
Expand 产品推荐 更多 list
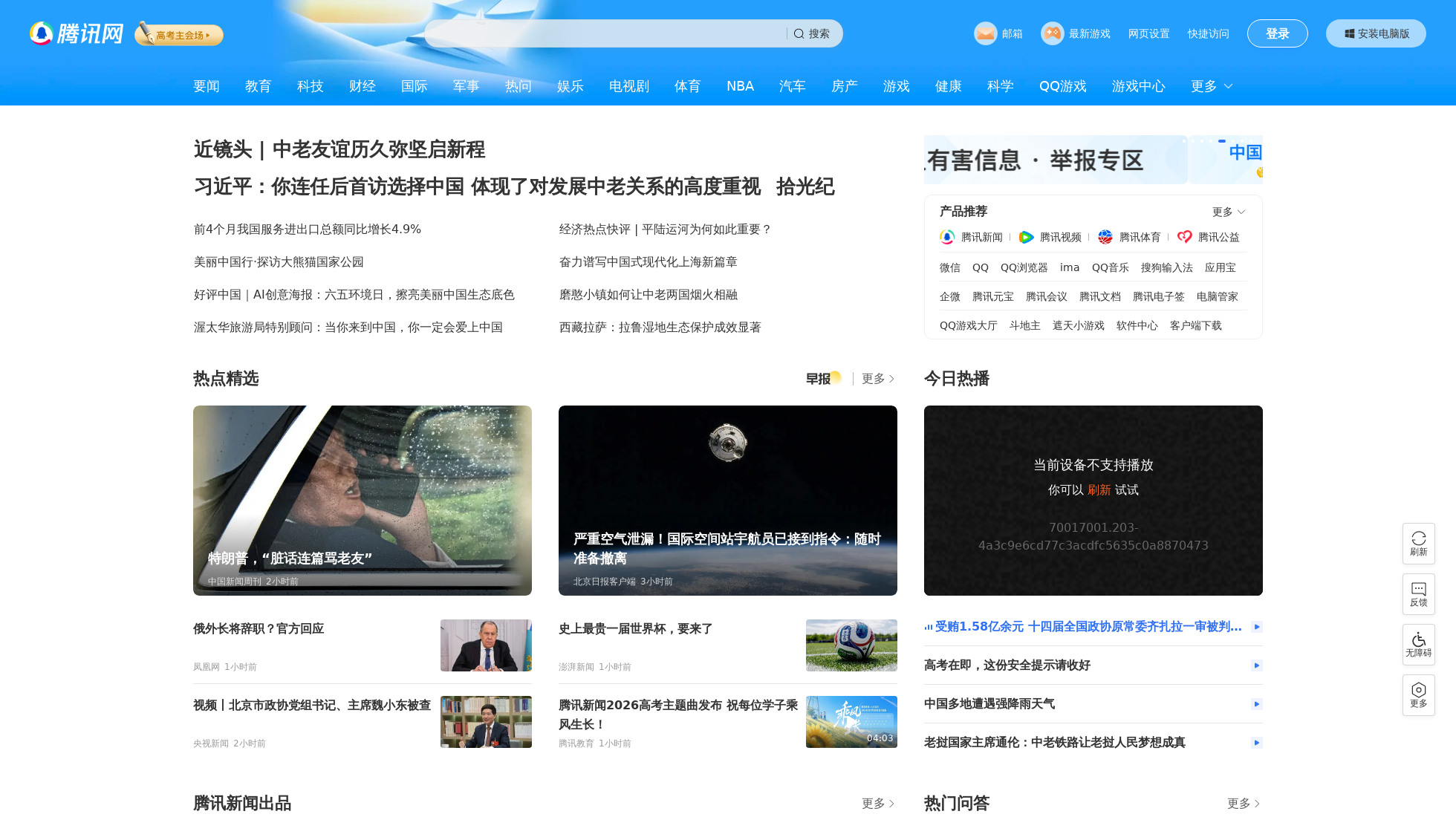tap(1229, 212)
